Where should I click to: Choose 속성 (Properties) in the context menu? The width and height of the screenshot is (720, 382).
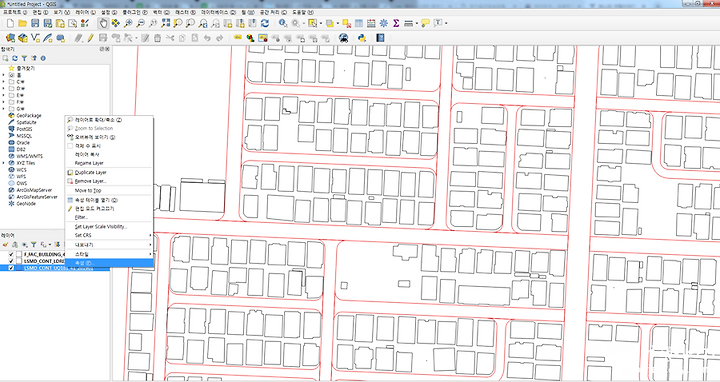[x=109, y=263]
